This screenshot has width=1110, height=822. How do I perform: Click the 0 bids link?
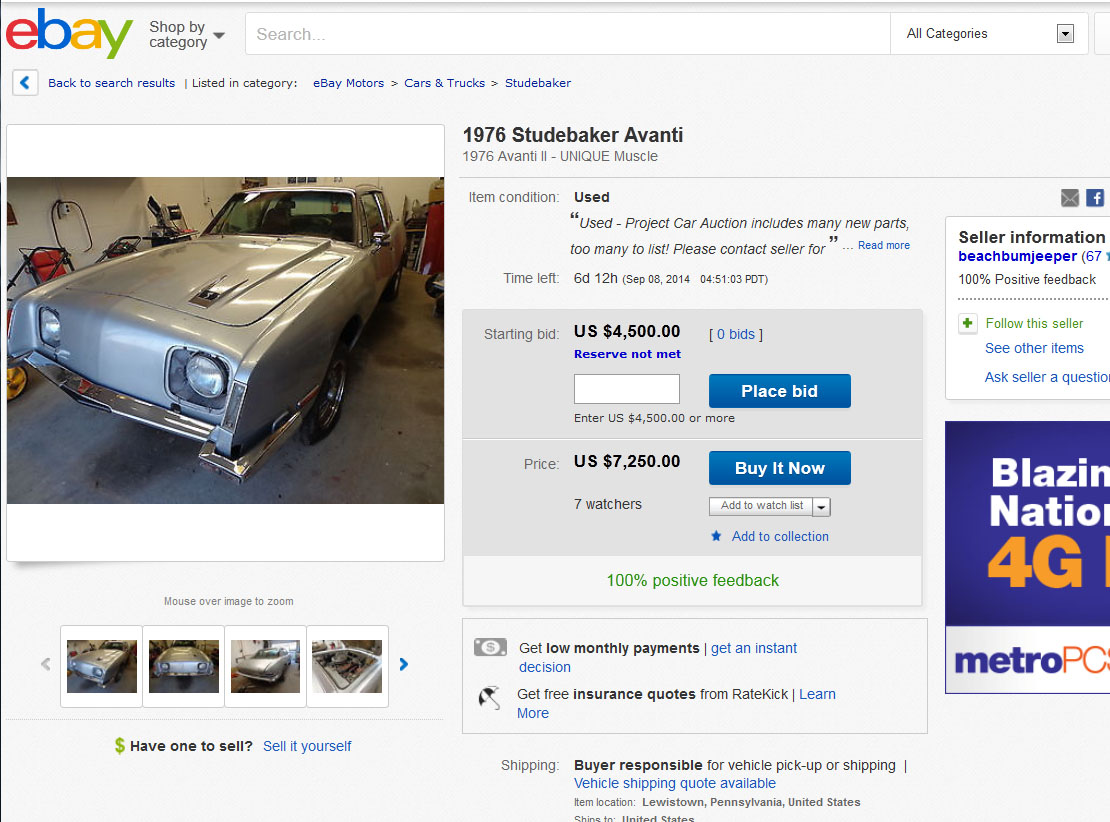coord(736,334)
